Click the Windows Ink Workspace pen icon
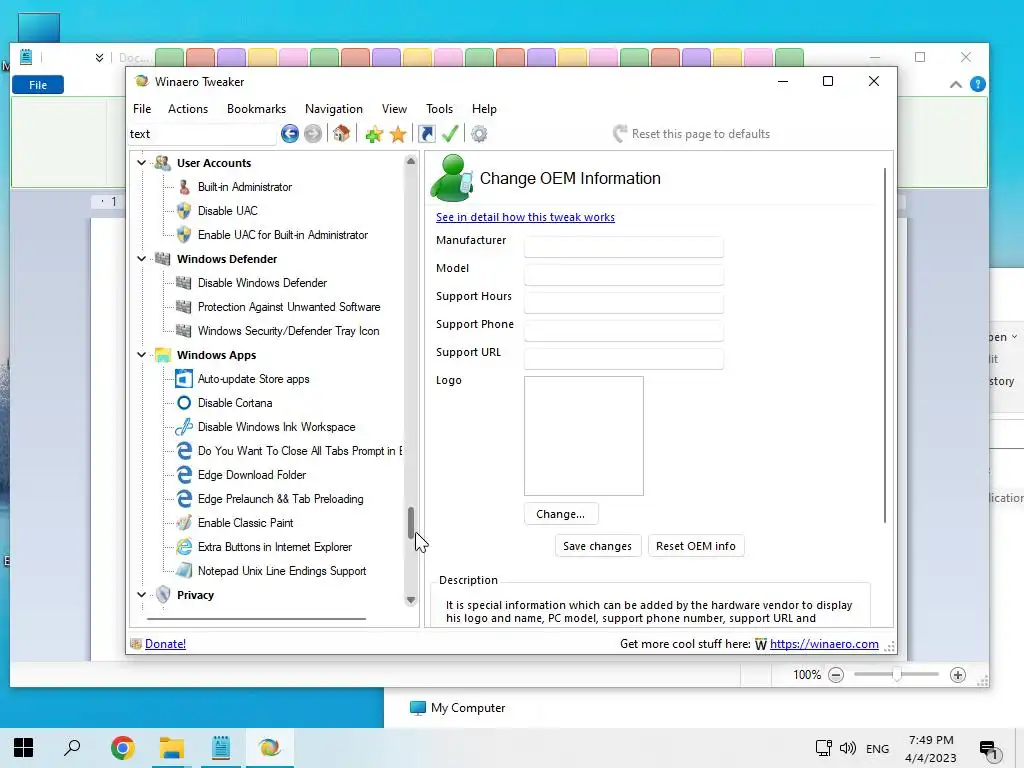The image size is (1024, 768). coord(184,427)
